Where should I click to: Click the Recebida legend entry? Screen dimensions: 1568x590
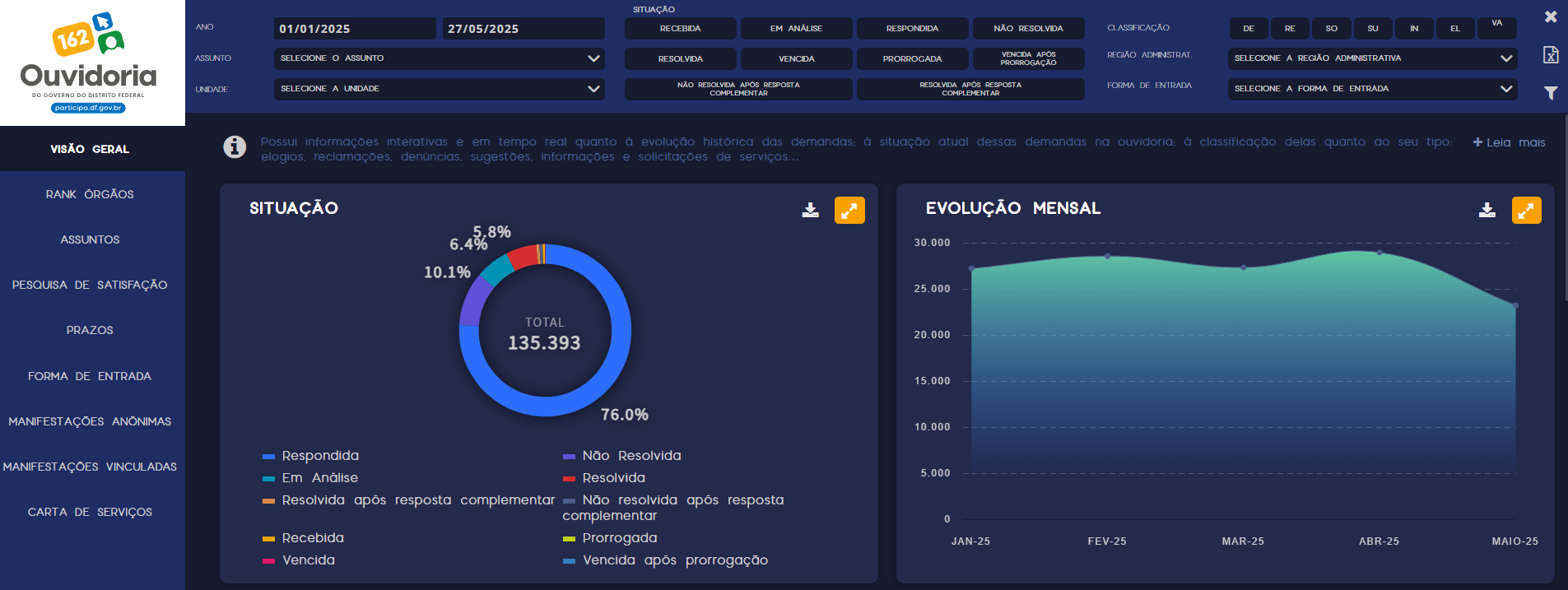tap(303, 538)
